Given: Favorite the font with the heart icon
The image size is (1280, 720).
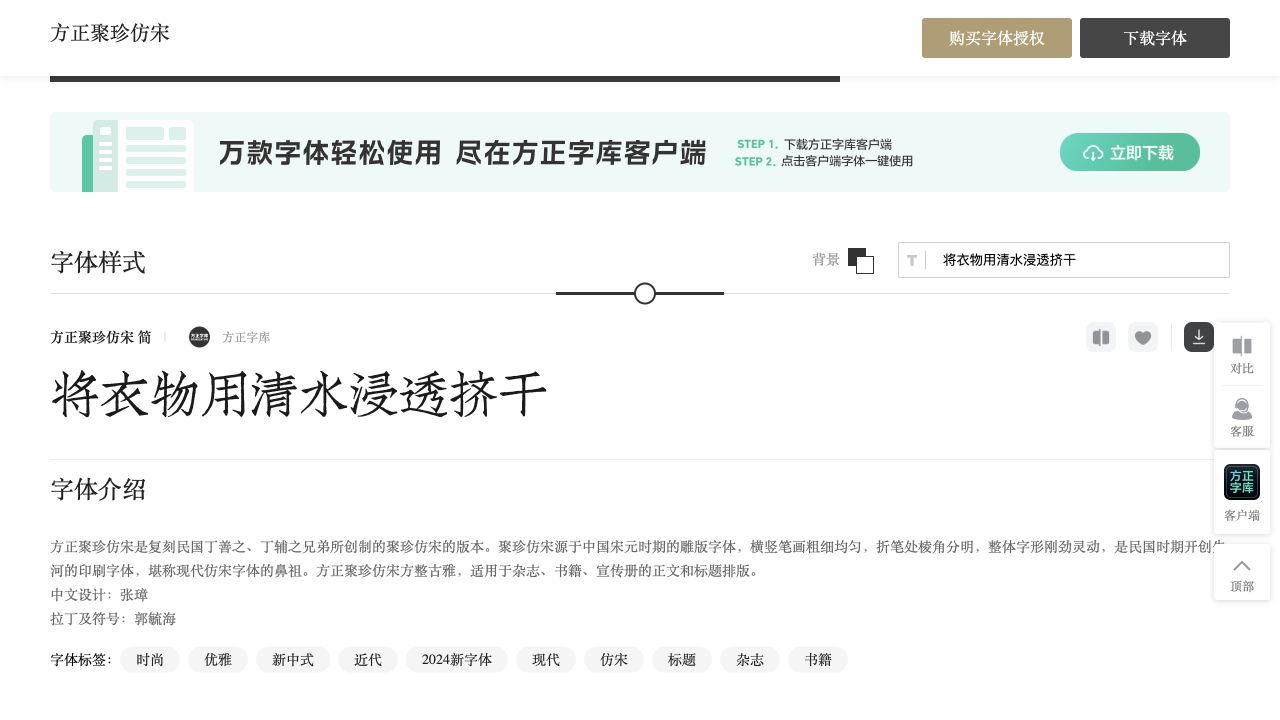Looking at the screenshot, I should coord(1143,337).
